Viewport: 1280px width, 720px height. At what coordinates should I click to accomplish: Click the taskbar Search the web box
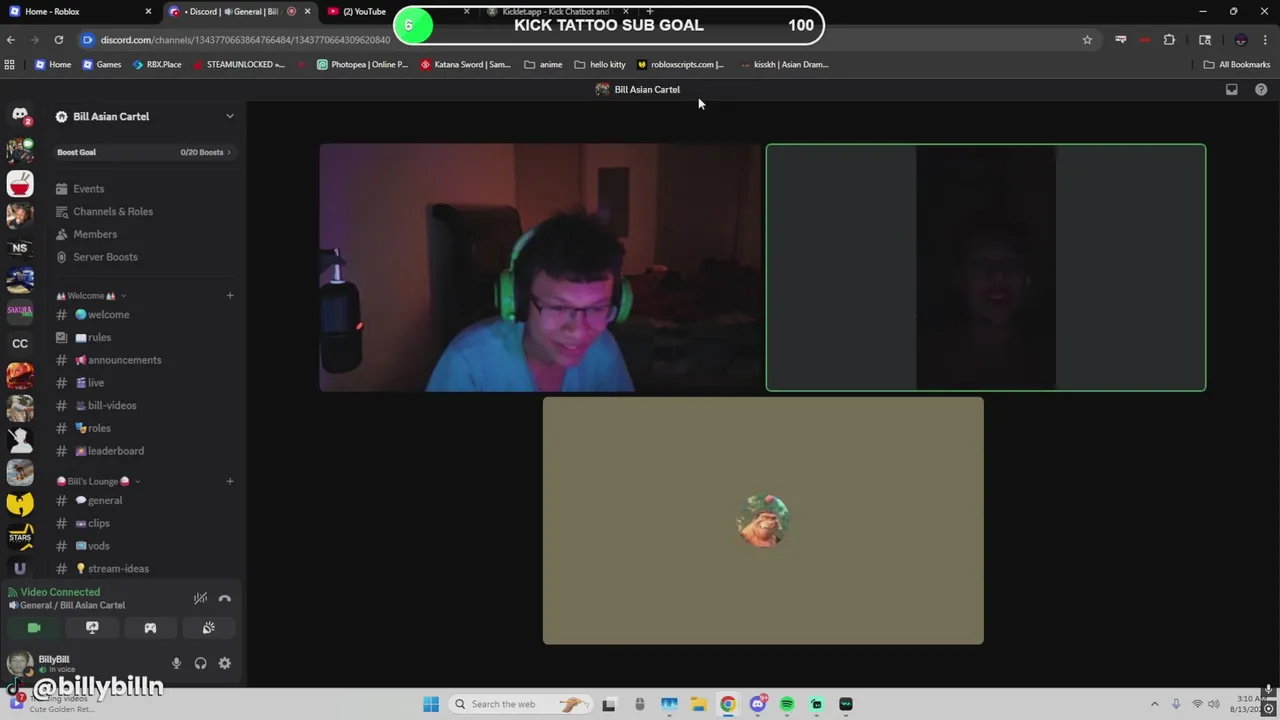coord(520,704)
